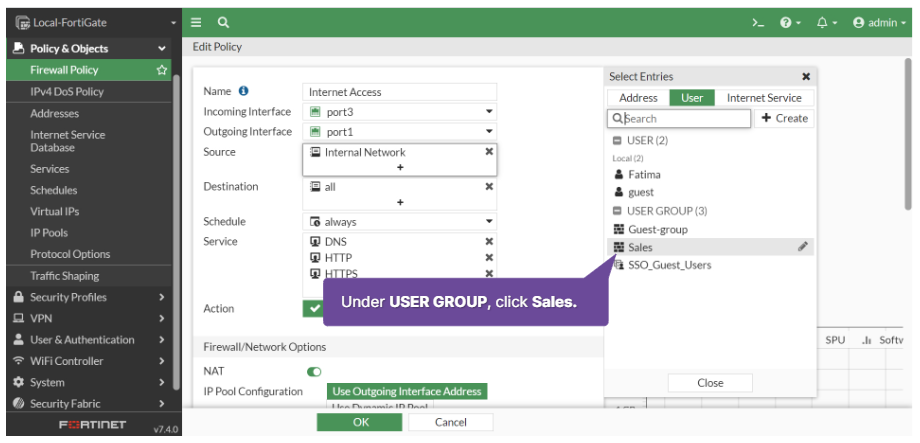Open Schedules in the sidebar

coord(54,190)
